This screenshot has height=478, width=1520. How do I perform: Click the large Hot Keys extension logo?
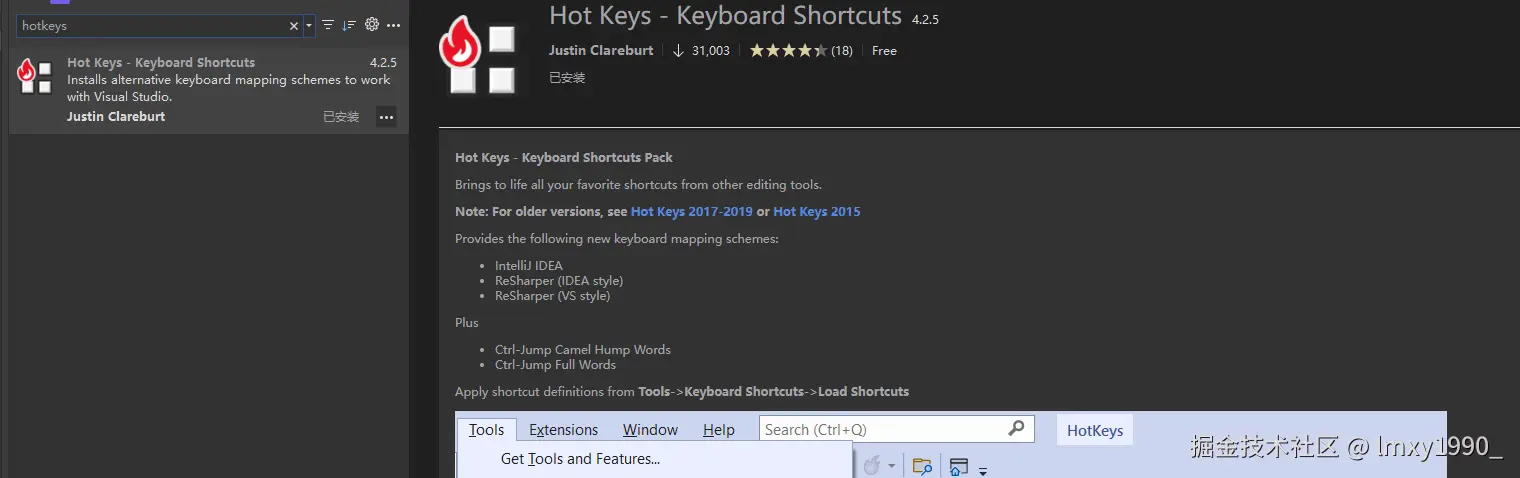pyautogui.click(x=477, y=55)
